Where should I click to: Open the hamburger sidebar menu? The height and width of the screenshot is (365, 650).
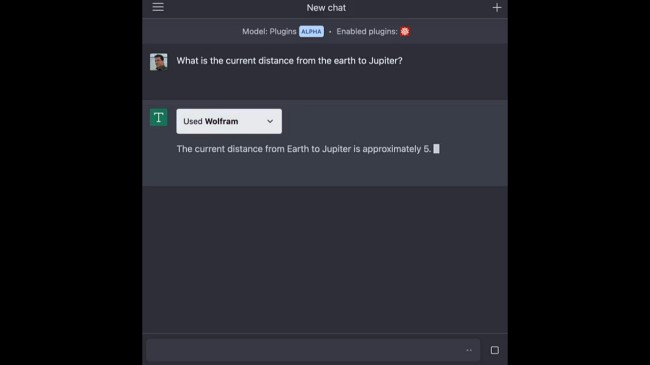158,7
